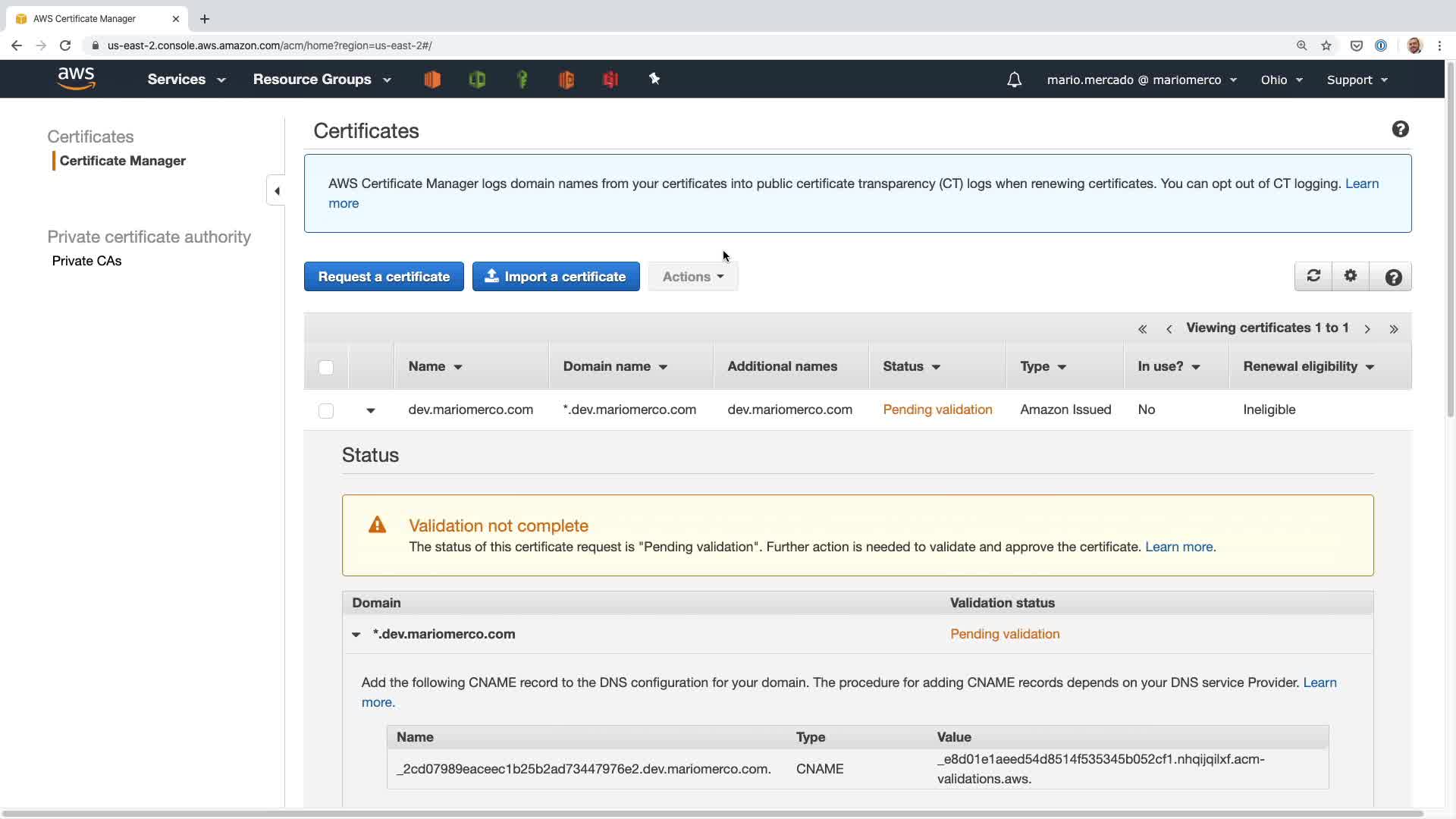Click the pin shortcuts icon in navbar
1456x819 pixels.
point(654,79)
